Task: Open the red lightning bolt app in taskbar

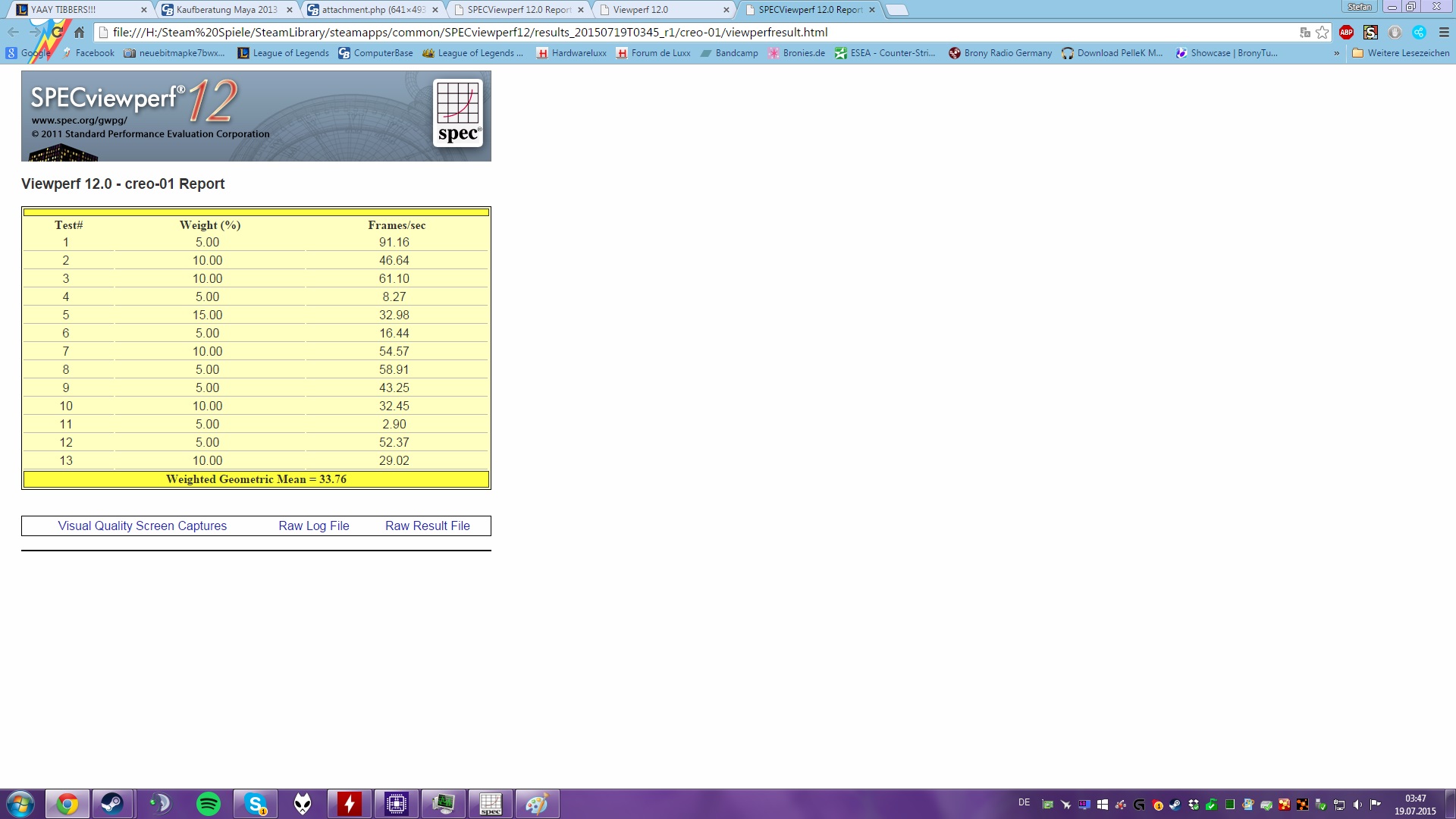Action: 350,804
